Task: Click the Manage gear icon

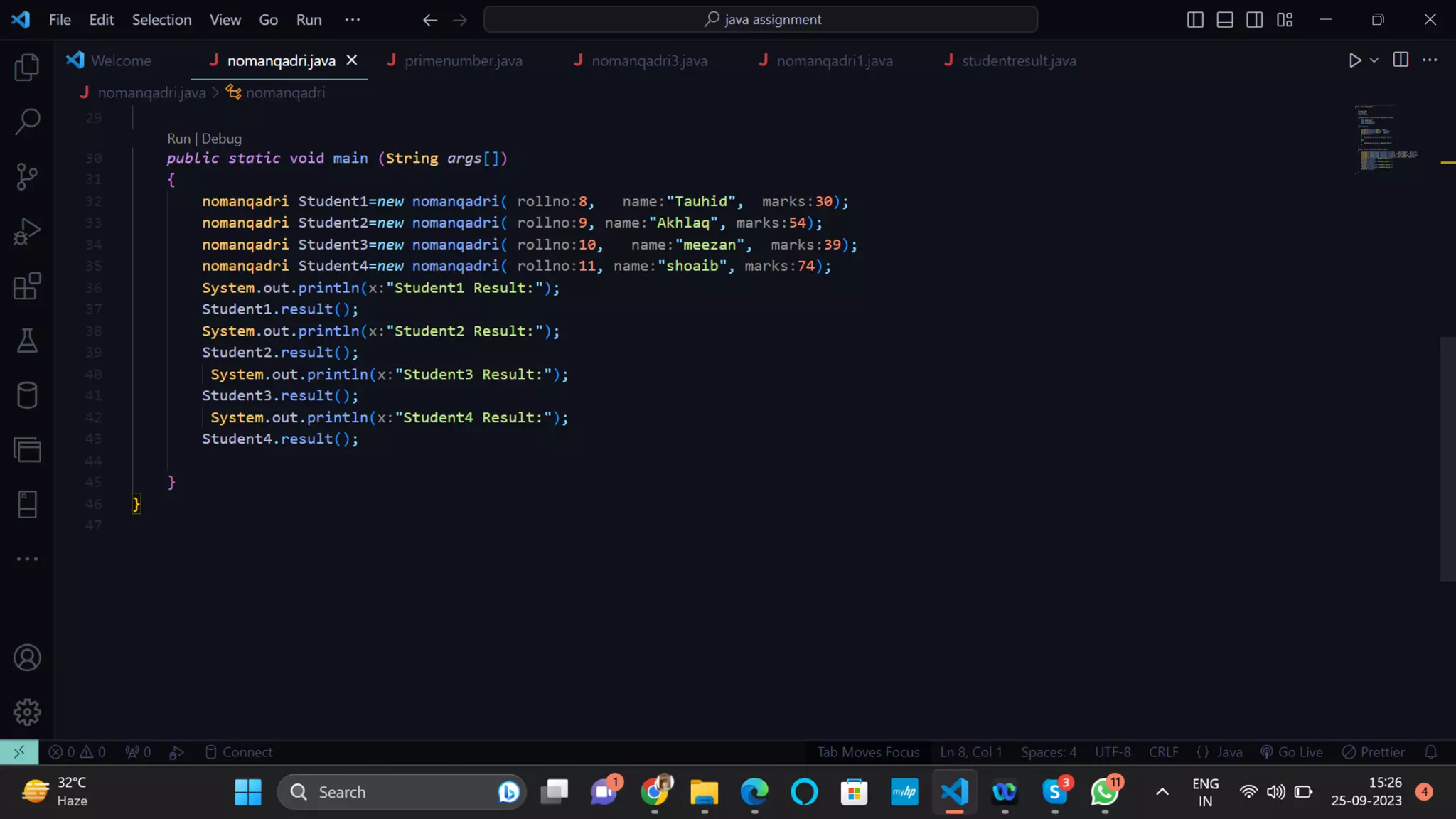Action: pos(27,712)
